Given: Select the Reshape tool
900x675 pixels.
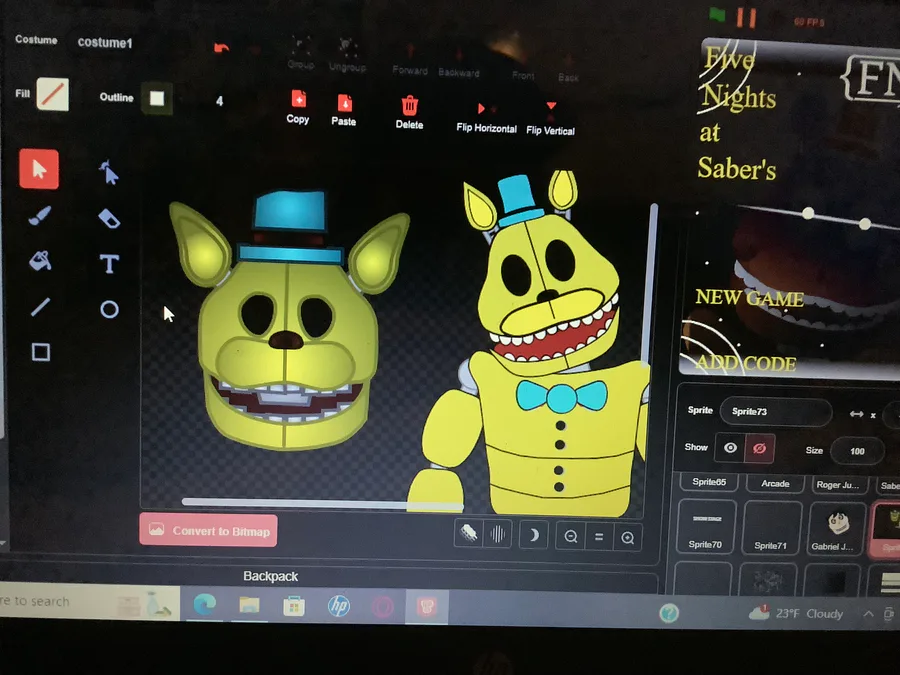Looking at the screenshot, I should (108, 173).
